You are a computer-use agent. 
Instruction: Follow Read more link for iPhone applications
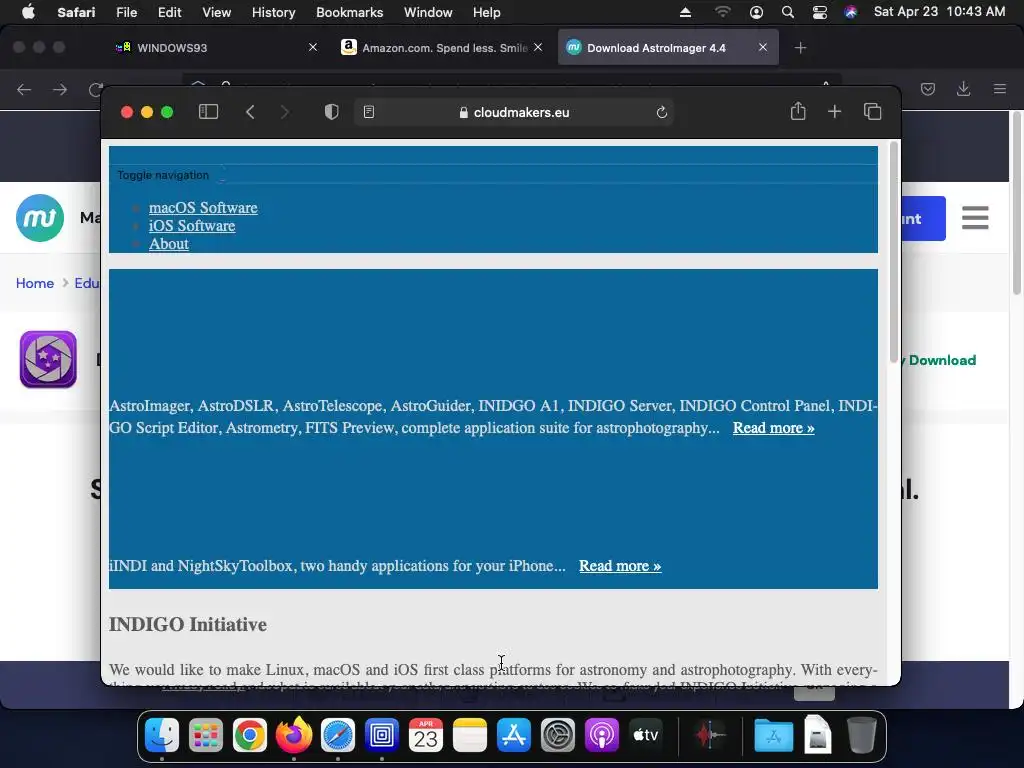click(620, 566)
